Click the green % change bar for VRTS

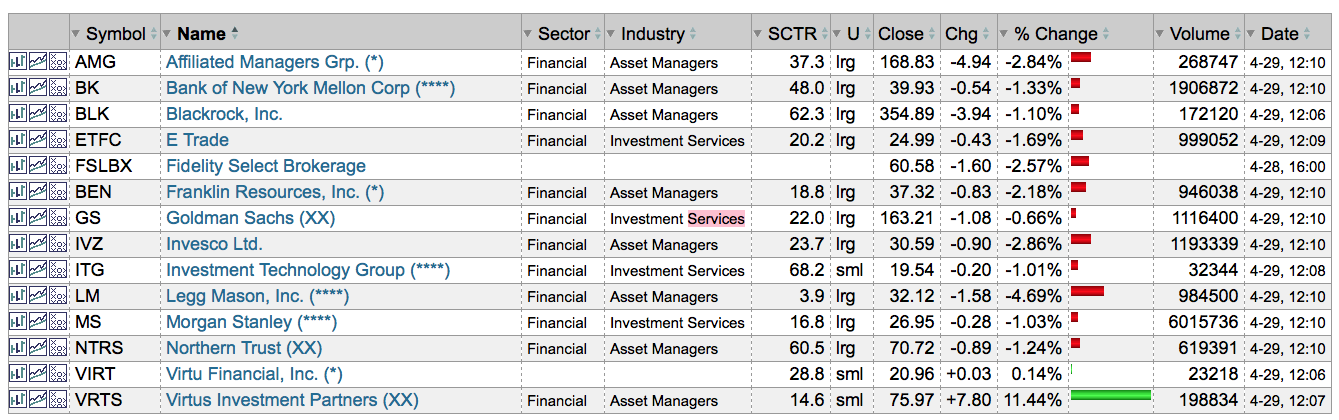[1110, 396]
